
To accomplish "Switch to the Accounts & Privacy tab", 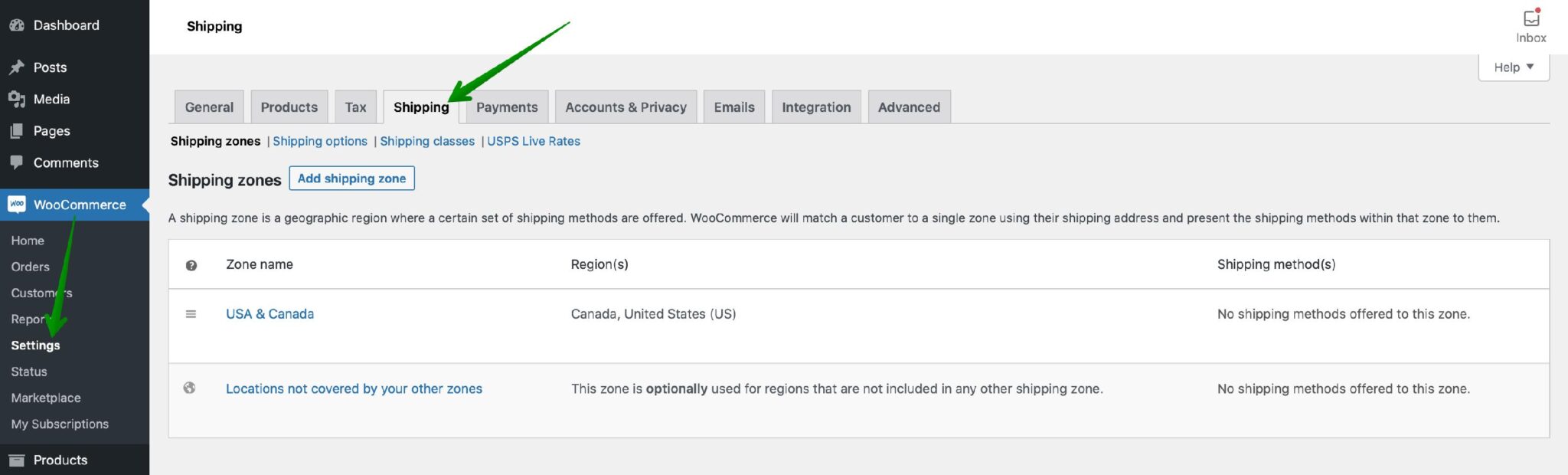I will [x=625, y=106].
